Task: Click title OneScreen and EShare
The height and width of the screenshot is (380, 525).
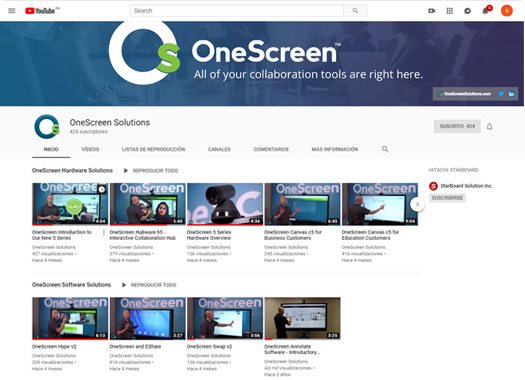Action: pos(135,347)
